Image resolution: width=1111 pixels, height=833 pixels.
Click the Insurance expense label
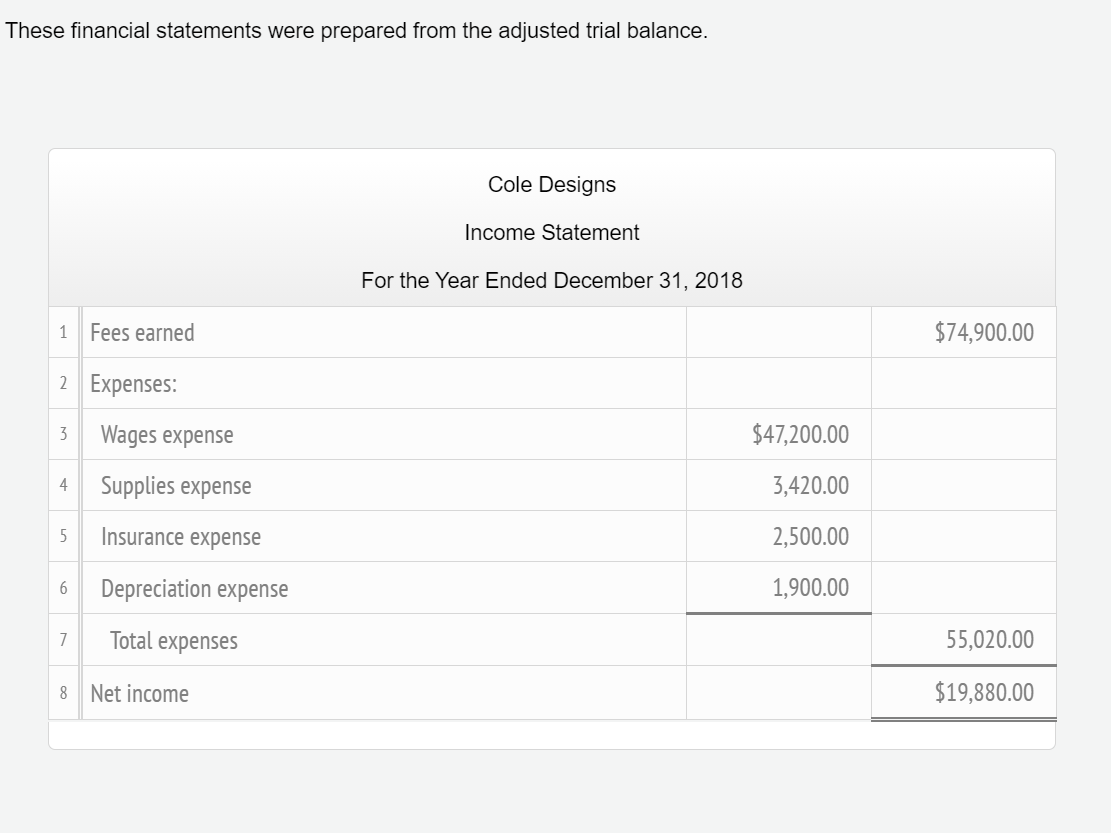tap(179, 537)
